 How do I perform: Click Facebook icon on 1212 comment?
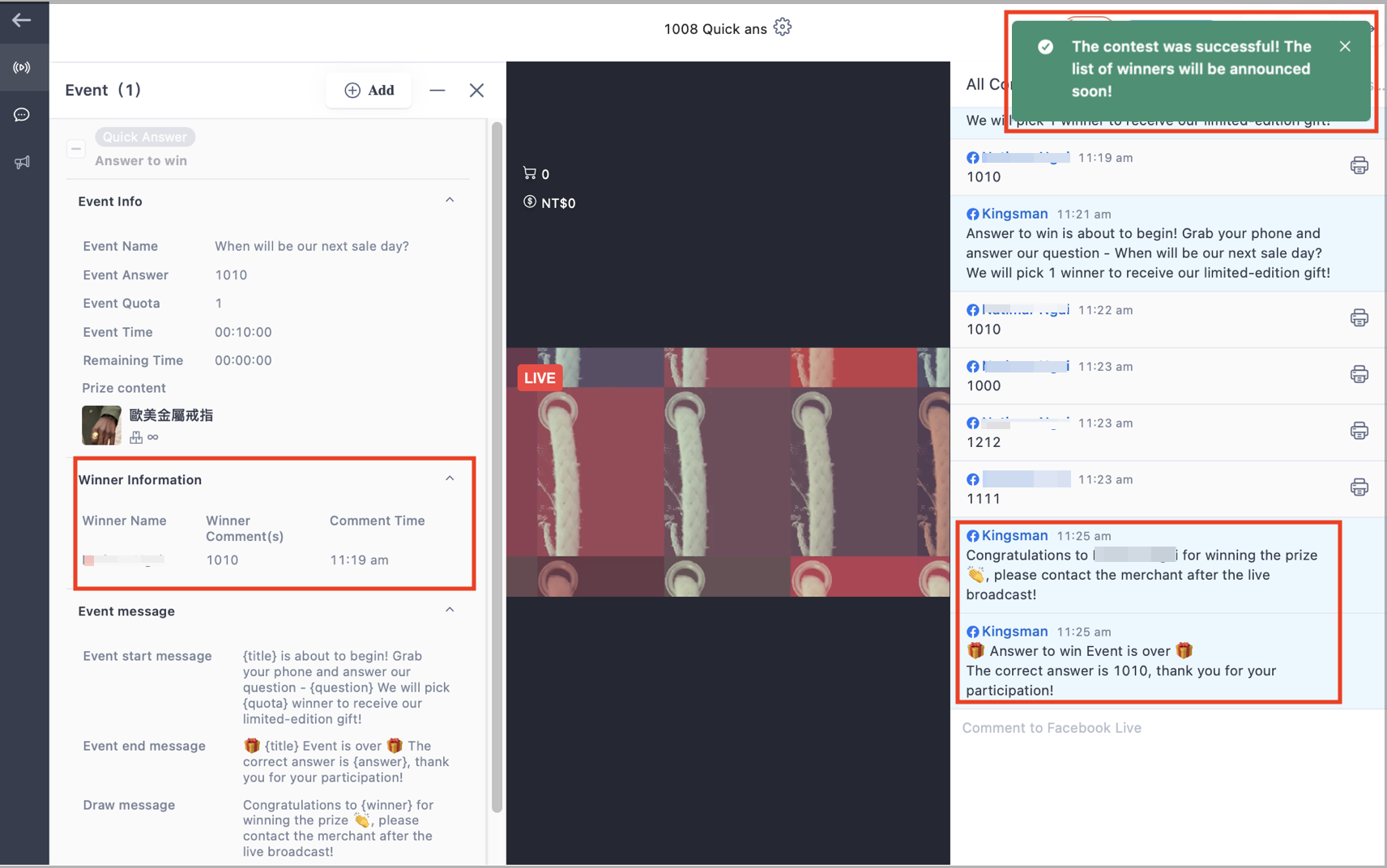(973, 423)
